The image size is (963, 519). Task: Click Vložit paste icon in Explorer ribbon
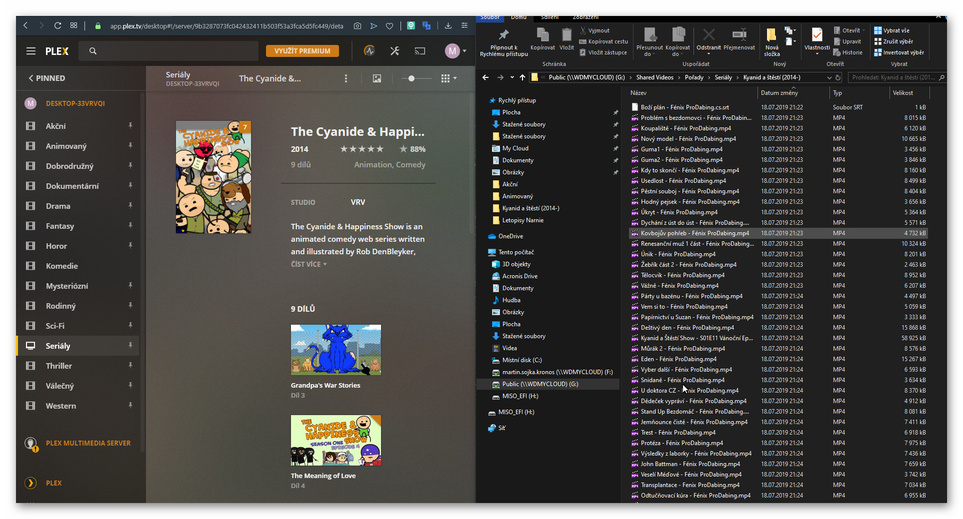click(x=566, y=39)
